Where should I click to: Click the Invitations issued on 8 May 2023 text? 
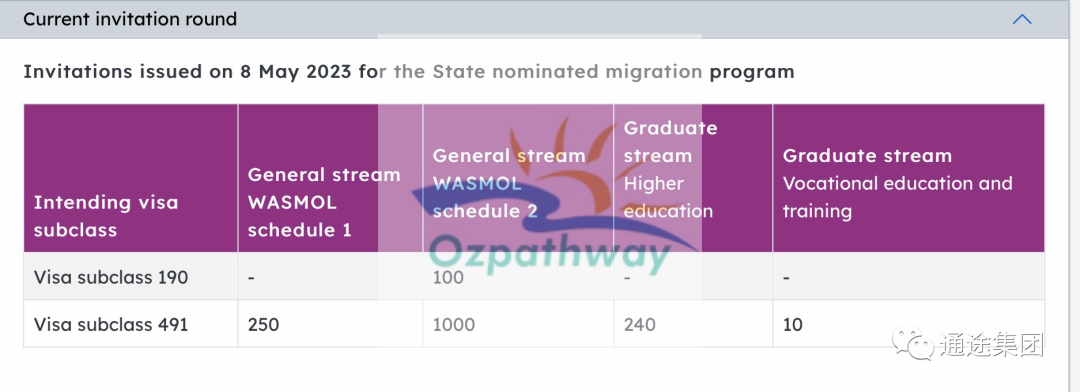(x=187, y=72)
